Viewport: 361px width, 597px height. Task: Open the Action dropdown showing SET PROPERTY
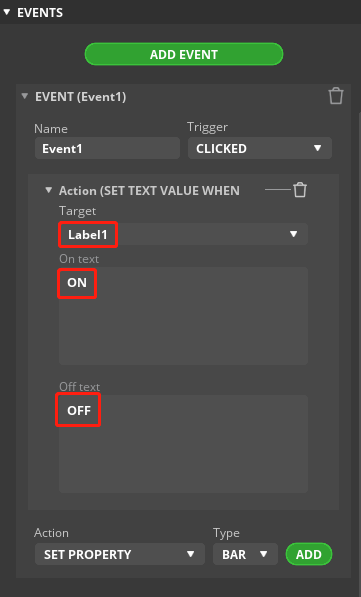coord(120,554)
